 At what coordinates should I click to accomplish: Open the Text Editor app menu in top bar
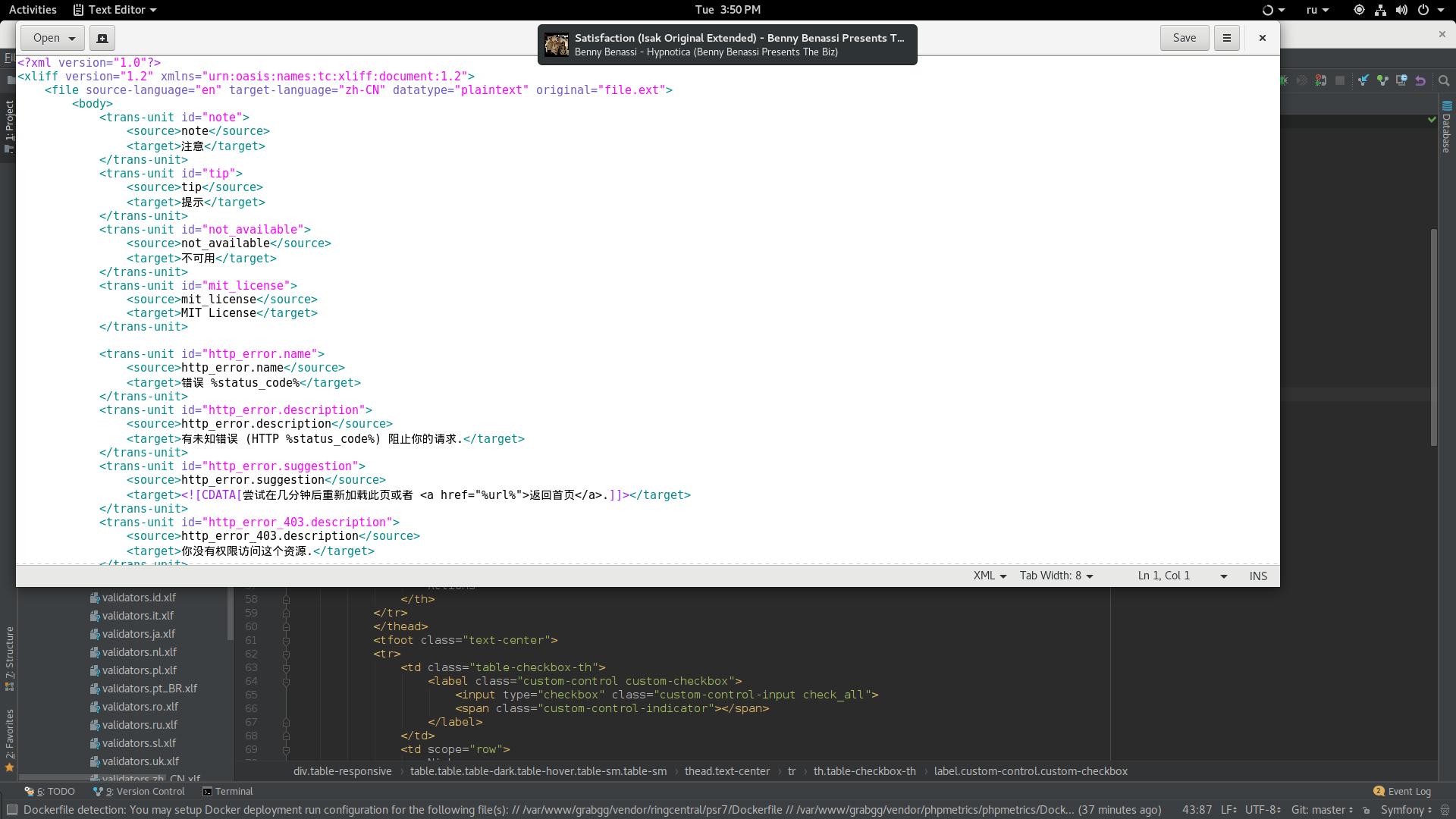coord(115,10)
